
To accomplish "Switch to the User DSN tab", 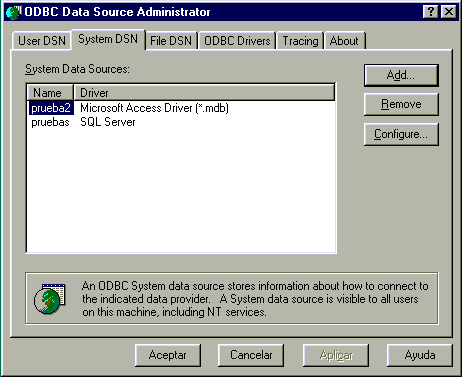I will pyautogui.click(x=42, y=41).
